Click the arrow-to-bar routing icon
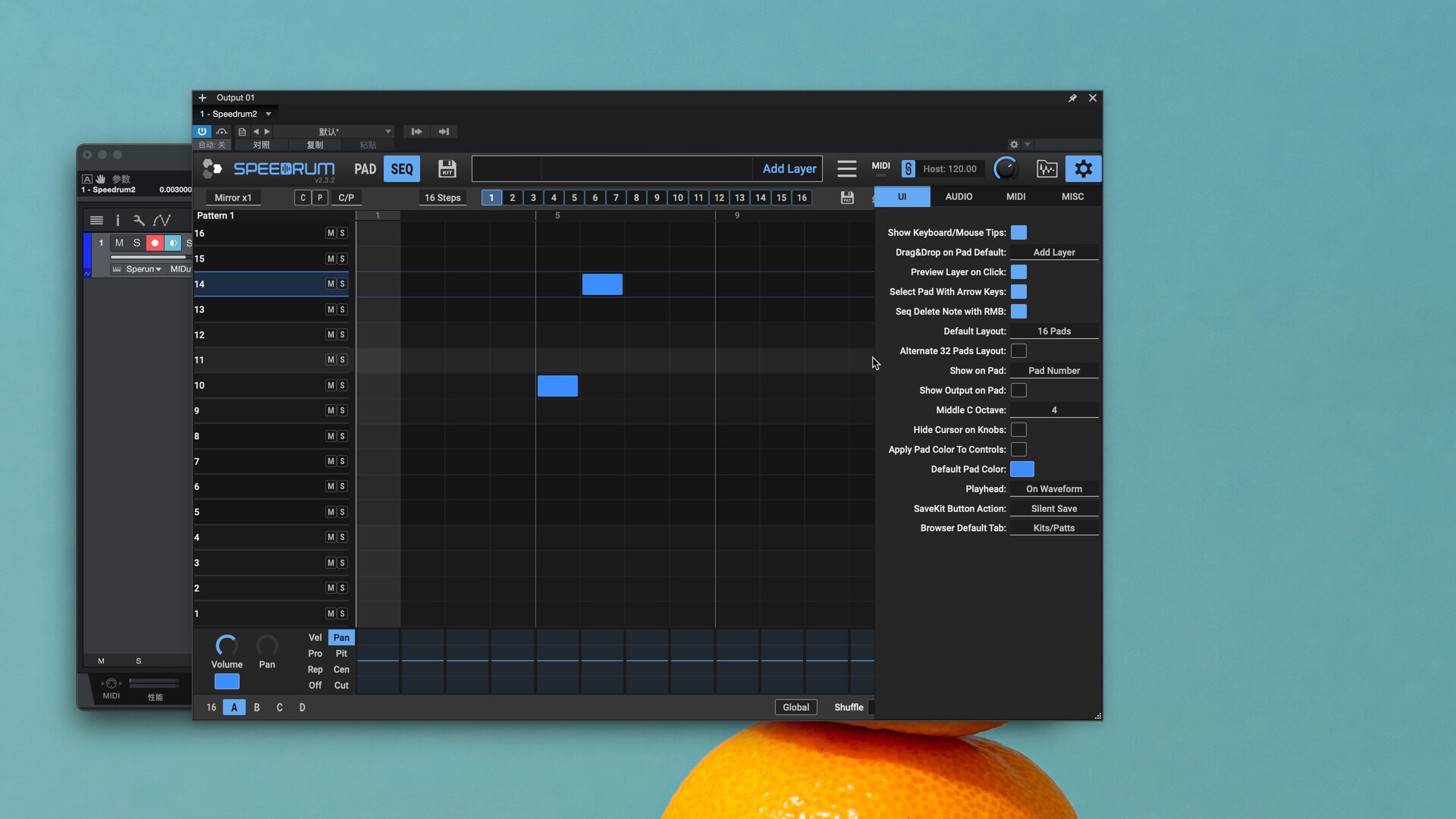The image size is (1456, 819). click(x=444, y=131)
